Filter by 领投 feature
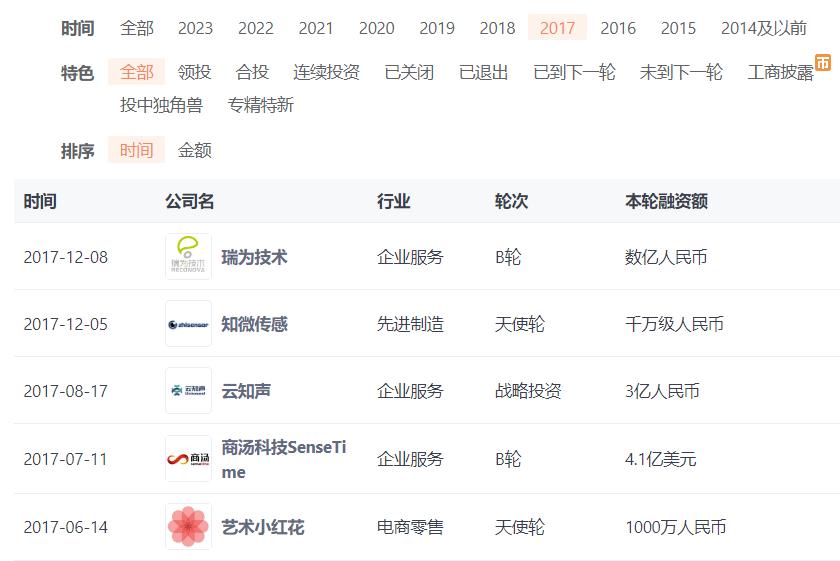The image size is (840, 561). pos(194,72)
